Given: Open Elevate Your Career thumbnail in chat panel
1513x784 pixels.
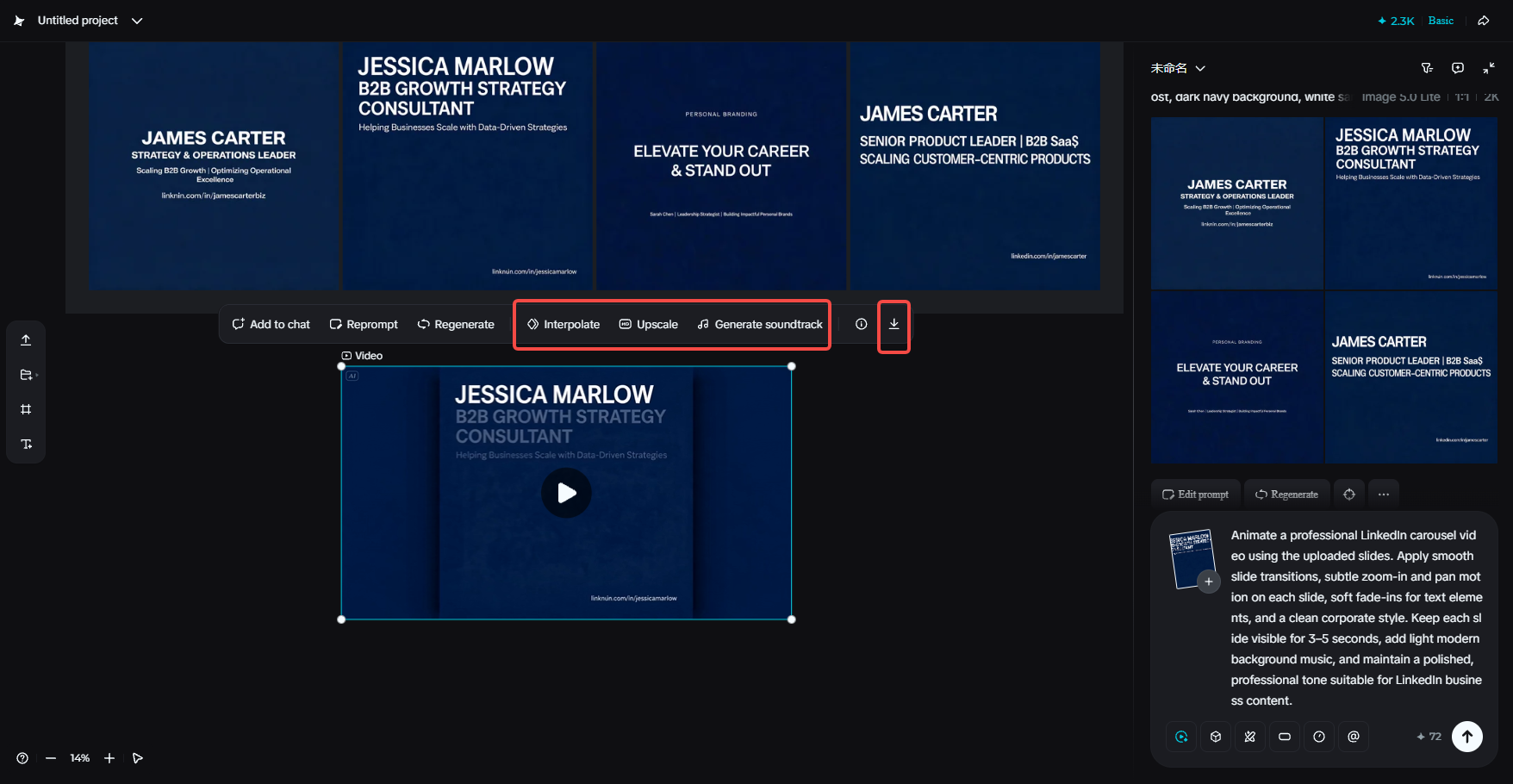Looking at the screenshot, I should click(1237, 377).
